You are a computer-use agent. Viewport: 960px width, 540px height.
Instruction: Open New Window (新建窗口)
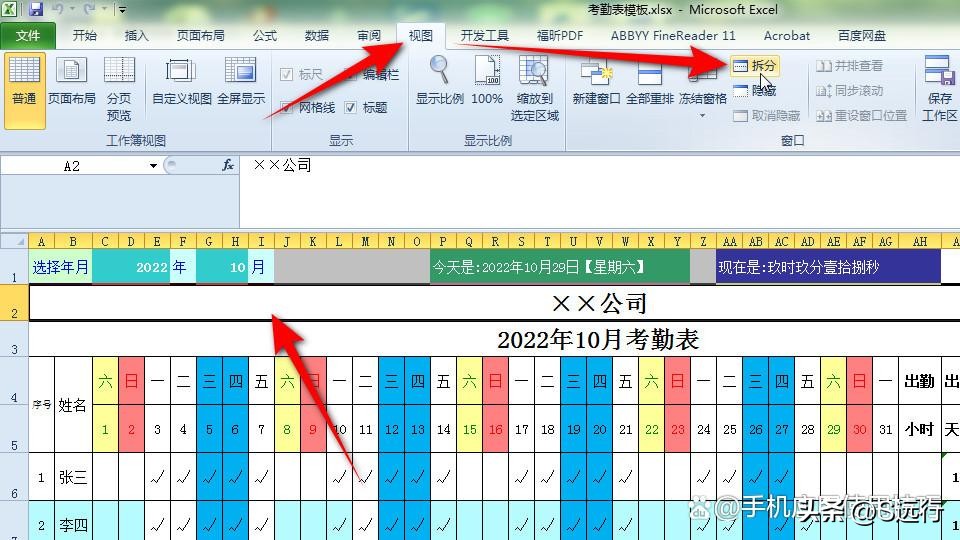pyautogui.click(x=596, y=81)
